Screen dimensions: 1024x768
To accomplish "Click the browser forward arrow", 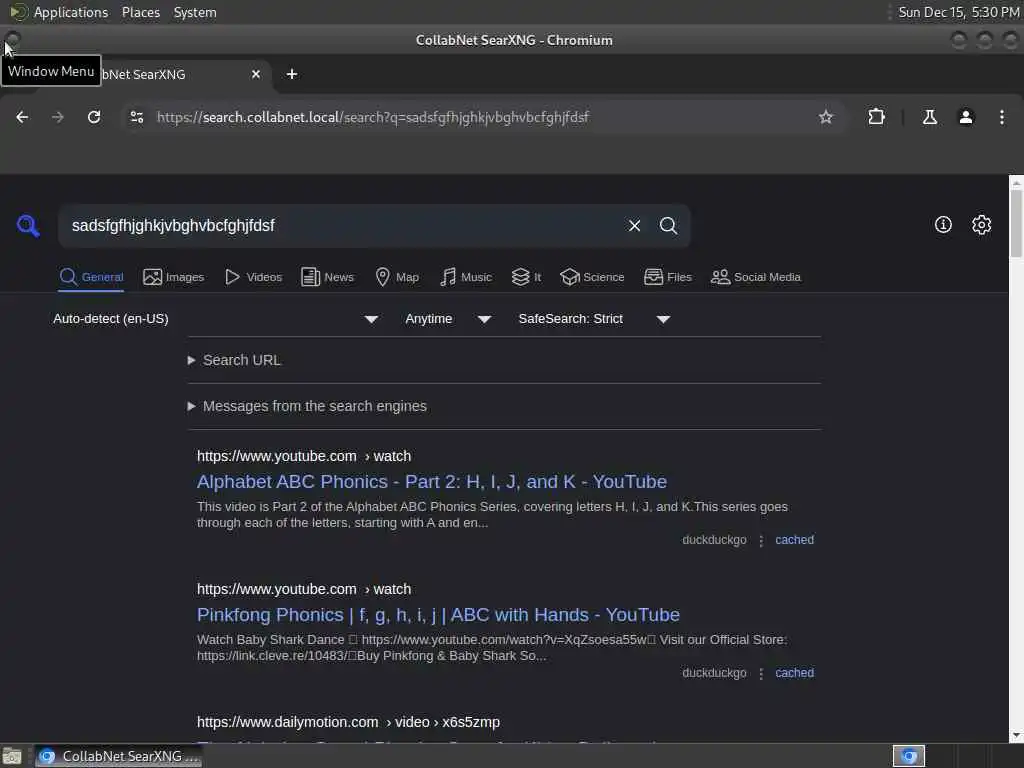I will click(58, 117).
